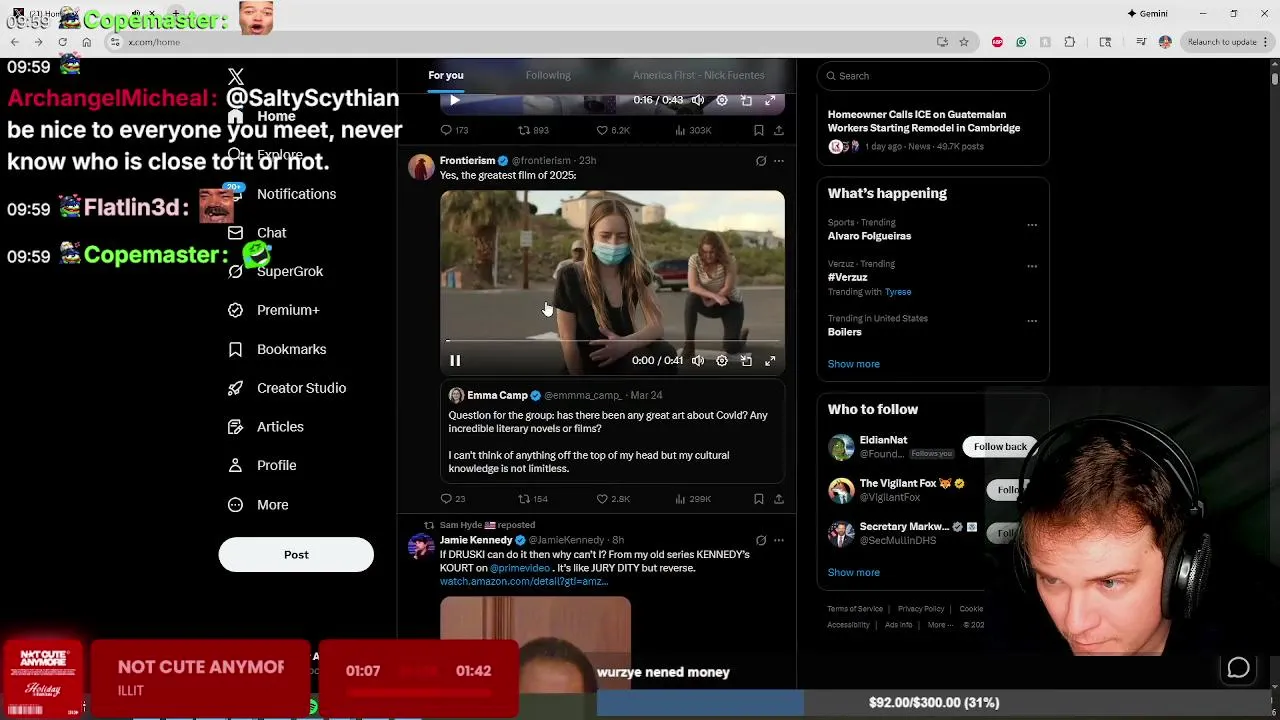The image size is (1280, 720).
Task: Reply to post with 23 comments
Action: pyautogui.click(x=453, y=499)
